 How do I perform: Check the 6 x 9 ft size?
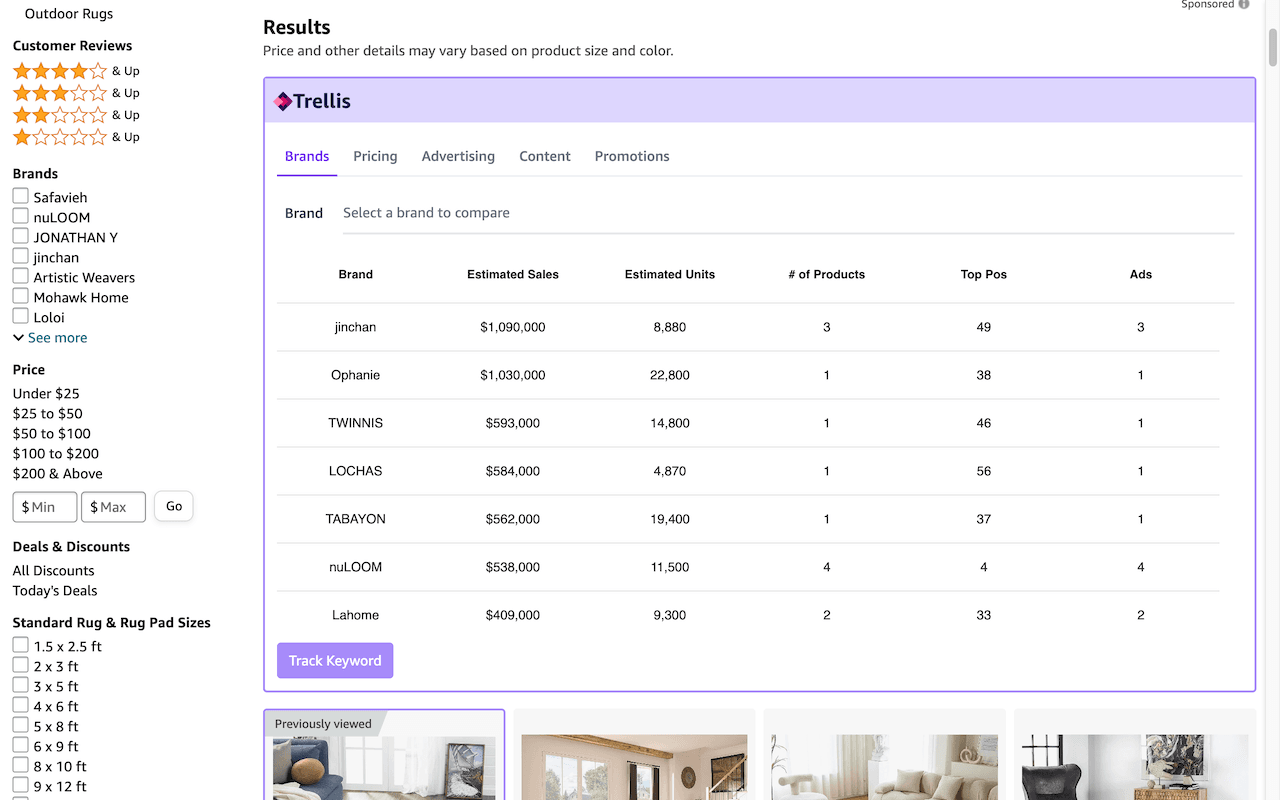click(x=20, y=745)
